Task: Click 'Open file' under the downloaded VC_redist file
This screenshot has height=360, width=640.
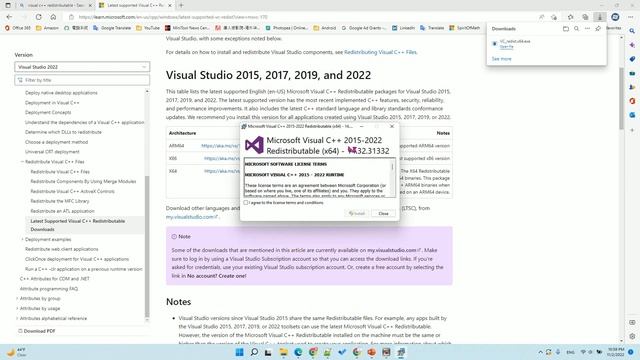Action: point(507,47)
